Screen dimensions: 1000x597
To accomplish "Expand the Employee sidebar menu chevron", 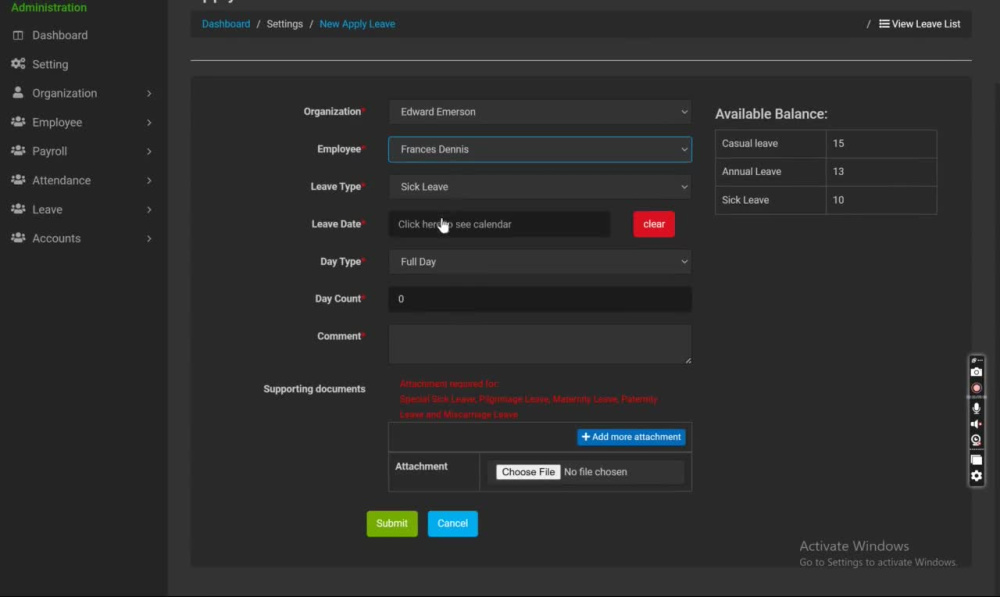I will click(x=149, y=122).
